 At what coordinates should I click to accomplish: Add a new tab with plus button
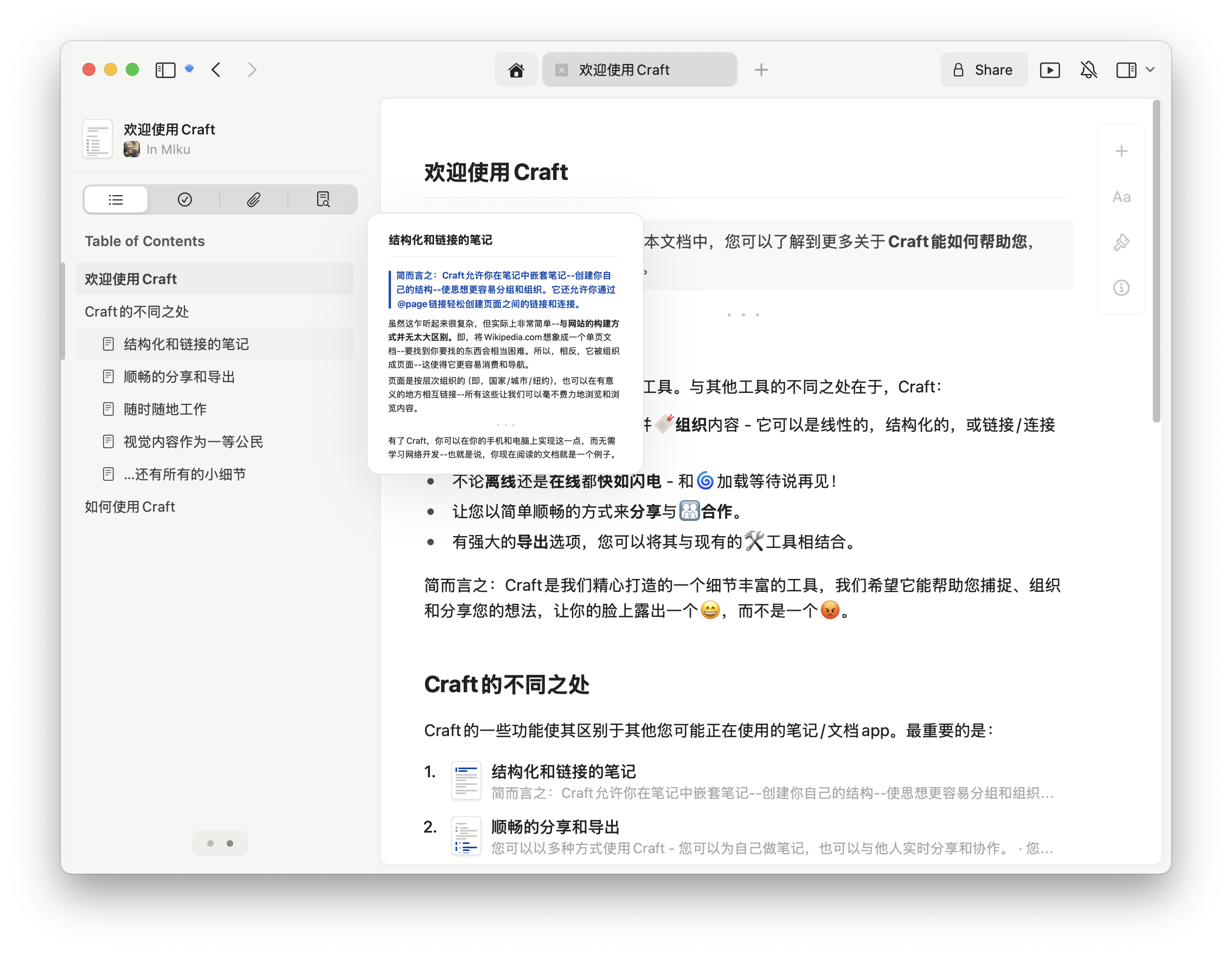761,70
